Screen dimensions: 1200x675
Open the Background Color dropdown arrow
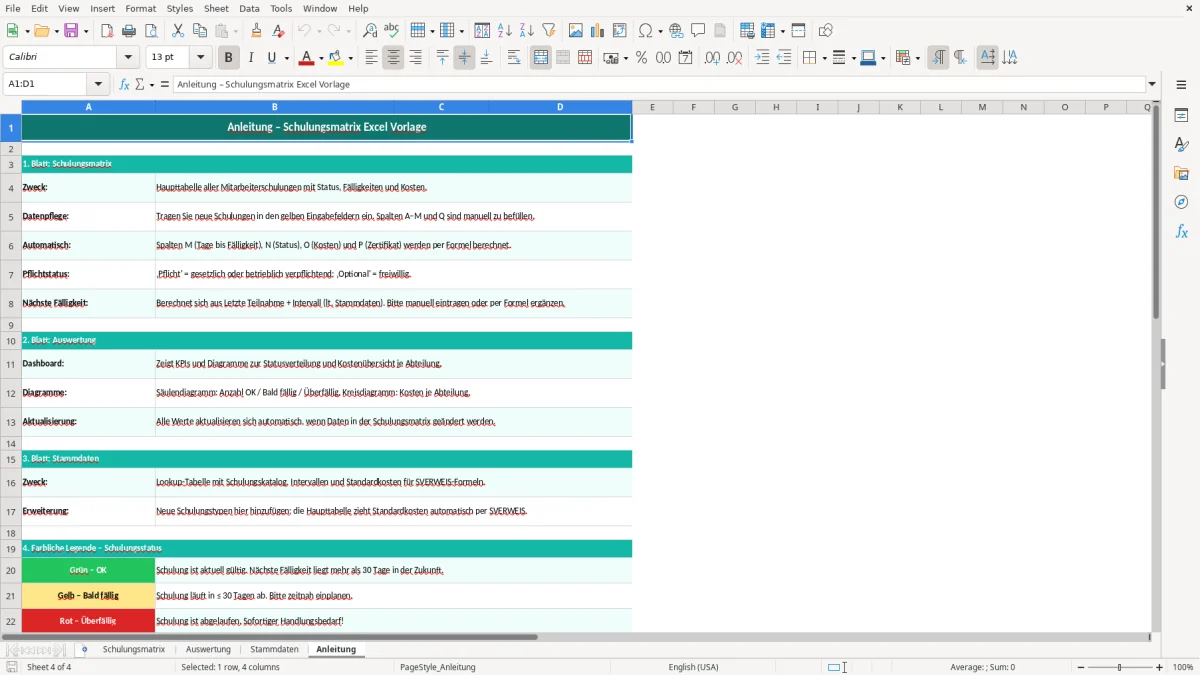click(351, 58)
